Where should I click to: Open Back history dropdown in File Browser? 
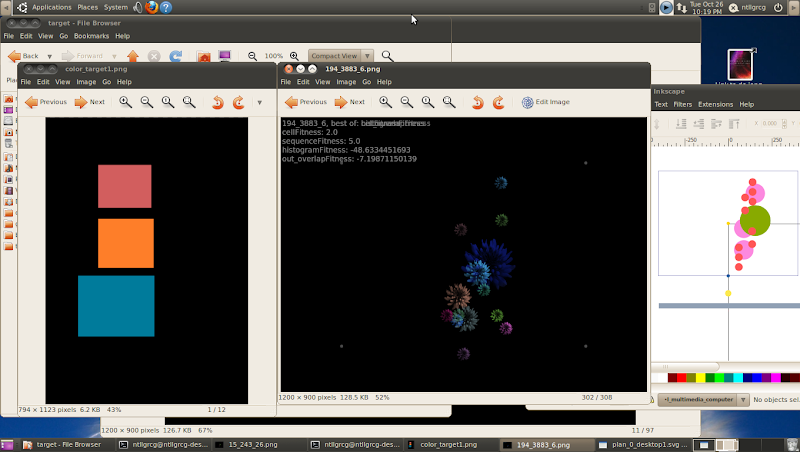click(x=49, y=56)
